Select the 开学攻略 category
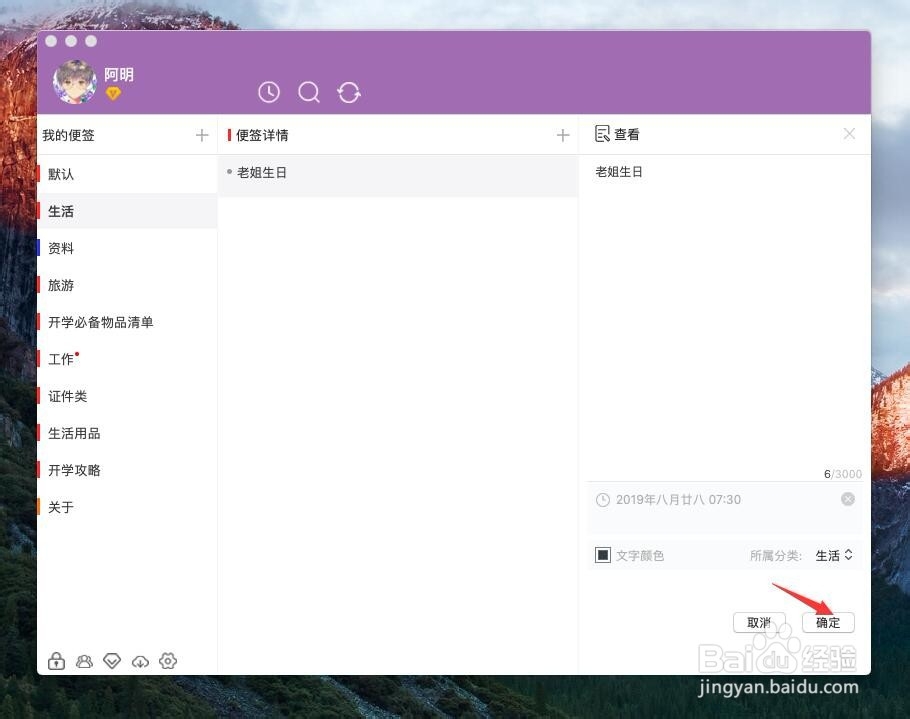The width and height of the screenshot is (910, 719). 127,470
